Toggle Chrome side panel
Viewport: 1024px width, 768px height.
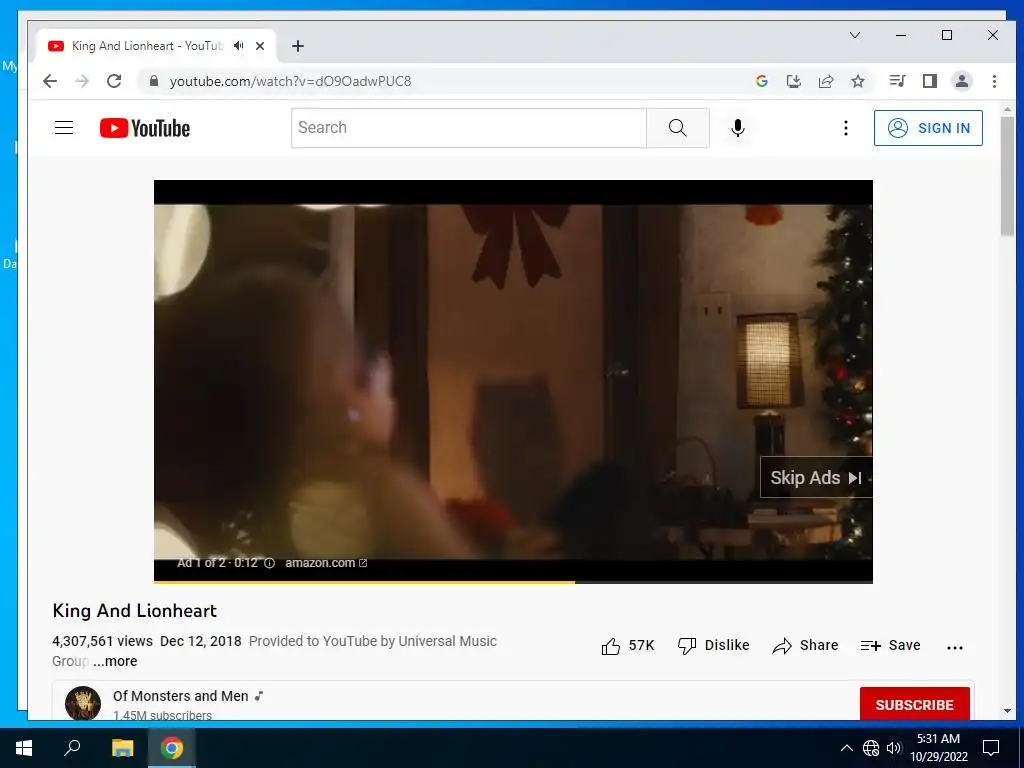pyautogui.click(x=930, y=81)
